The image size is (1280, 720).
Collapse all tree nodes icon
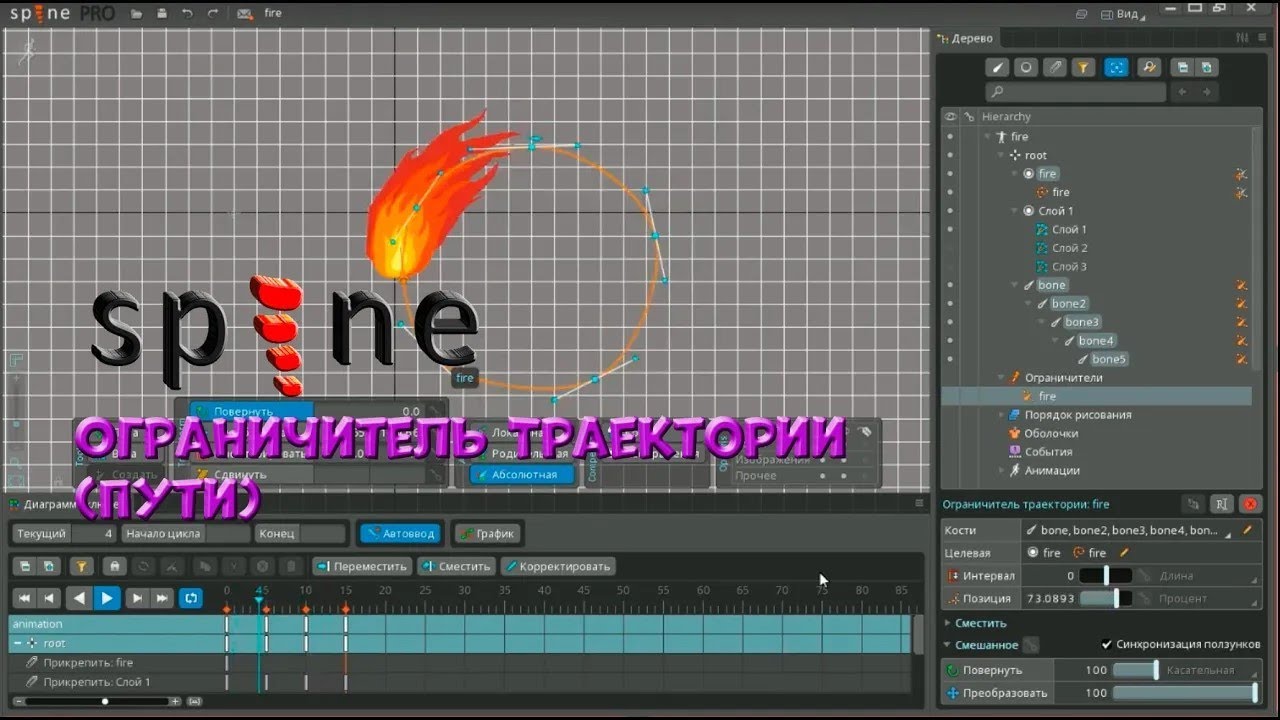pyautogui.click(x=1183, y=68)
